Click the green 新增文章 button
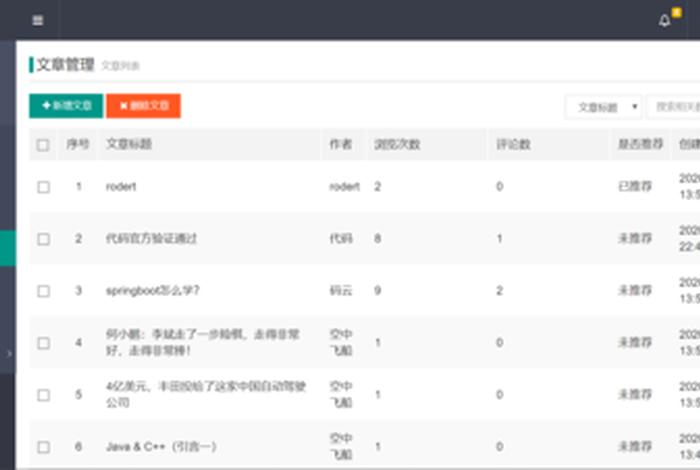 [x=66, y=106]
